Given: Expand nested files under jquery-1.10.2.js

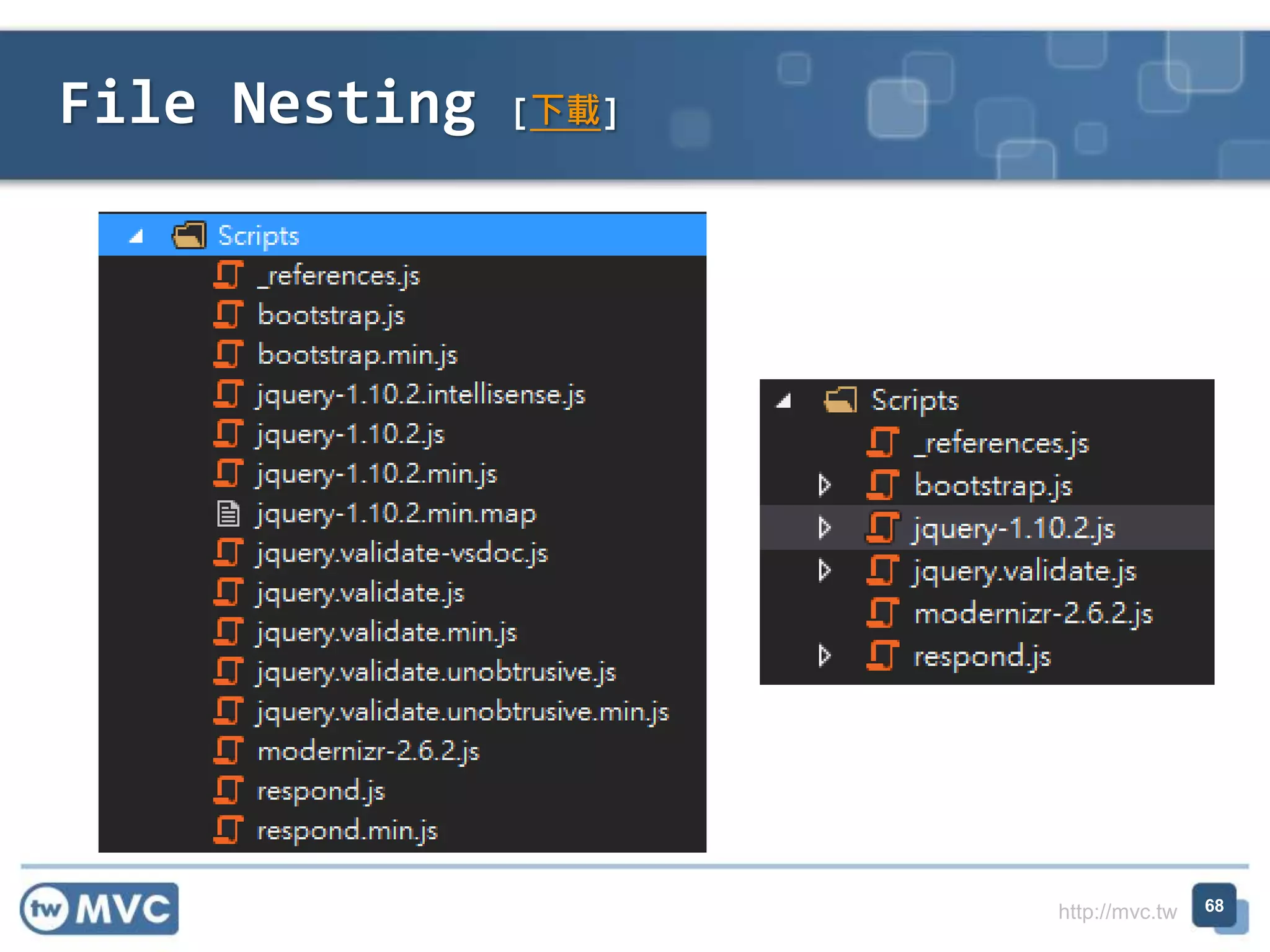Looking at the screenshot, I should [824, 528].
